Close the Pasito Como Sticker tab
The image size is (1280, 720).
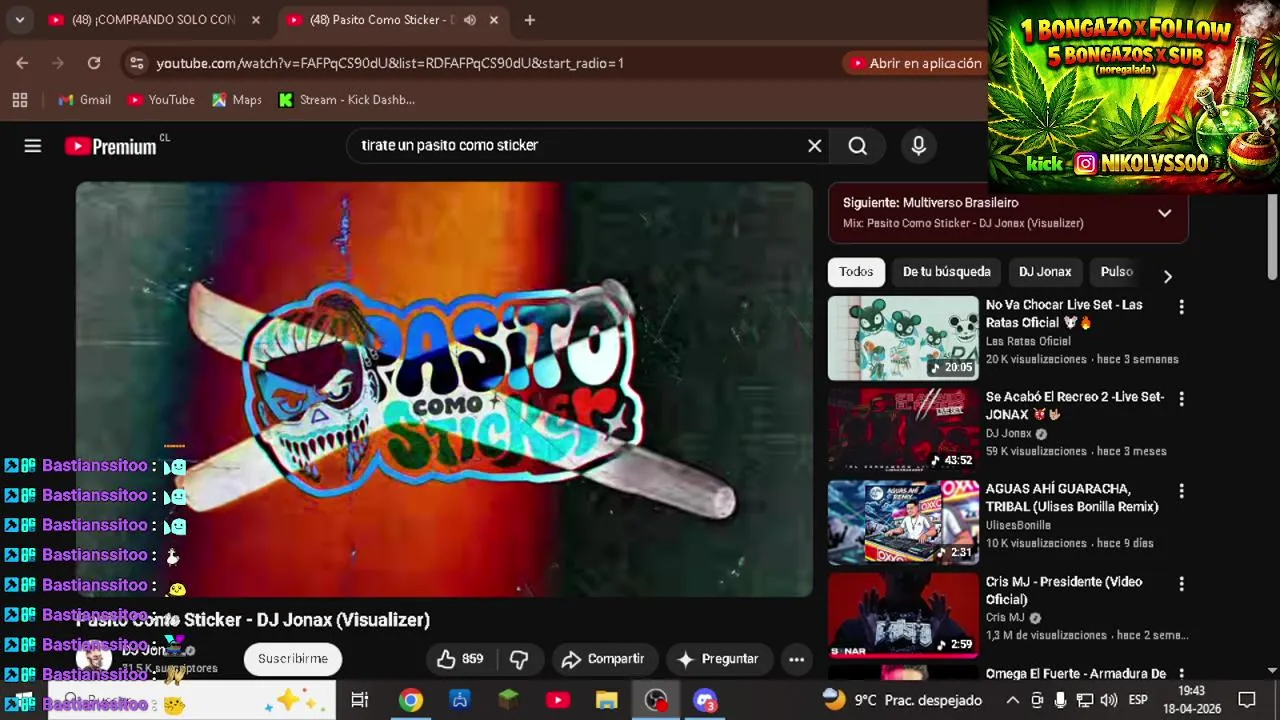point(494,20)
